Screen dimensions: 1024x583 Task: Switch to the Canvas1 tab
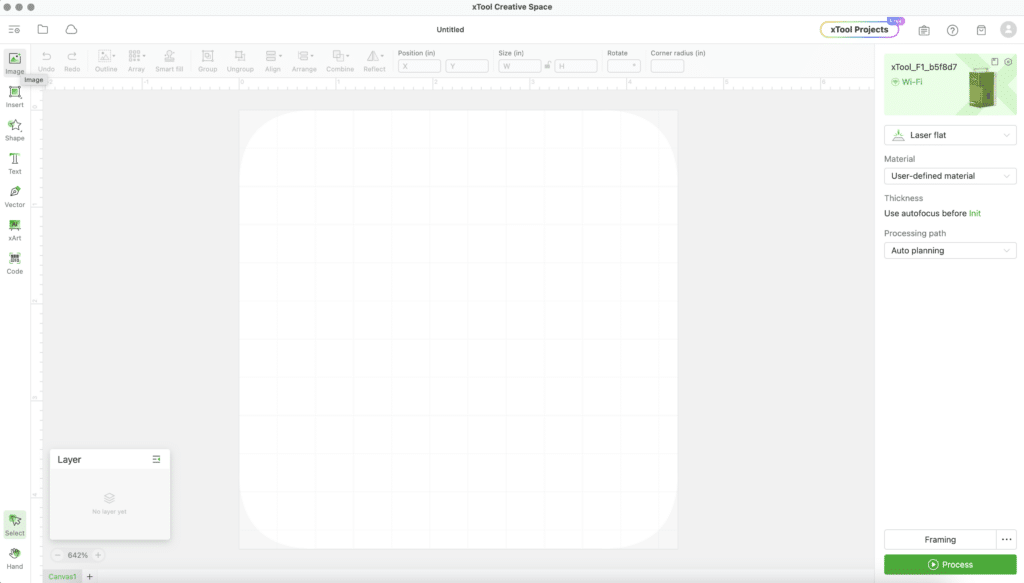click(x=63, y=576)
